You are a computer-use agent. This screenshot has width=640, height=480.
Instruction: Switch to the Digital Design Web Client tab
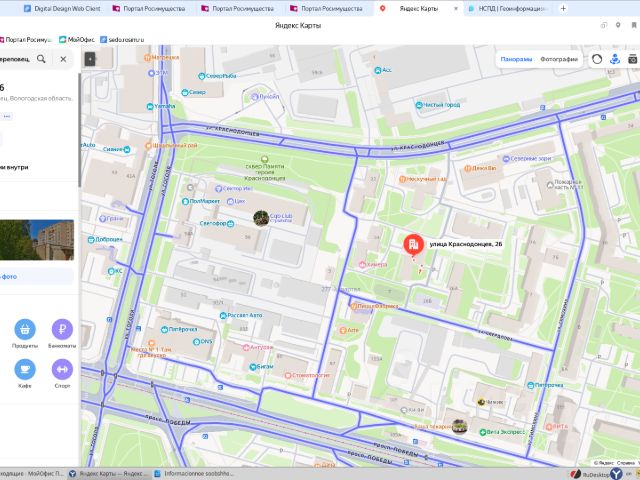coord(62,8)
